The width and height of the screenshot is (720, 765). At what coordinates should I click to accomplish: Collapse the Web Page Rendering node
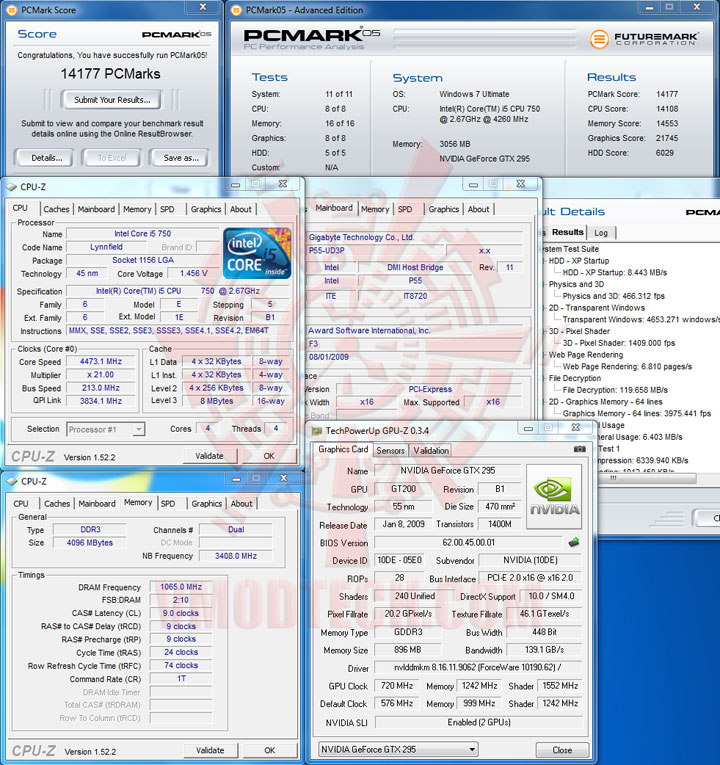(x=545, y=355)
